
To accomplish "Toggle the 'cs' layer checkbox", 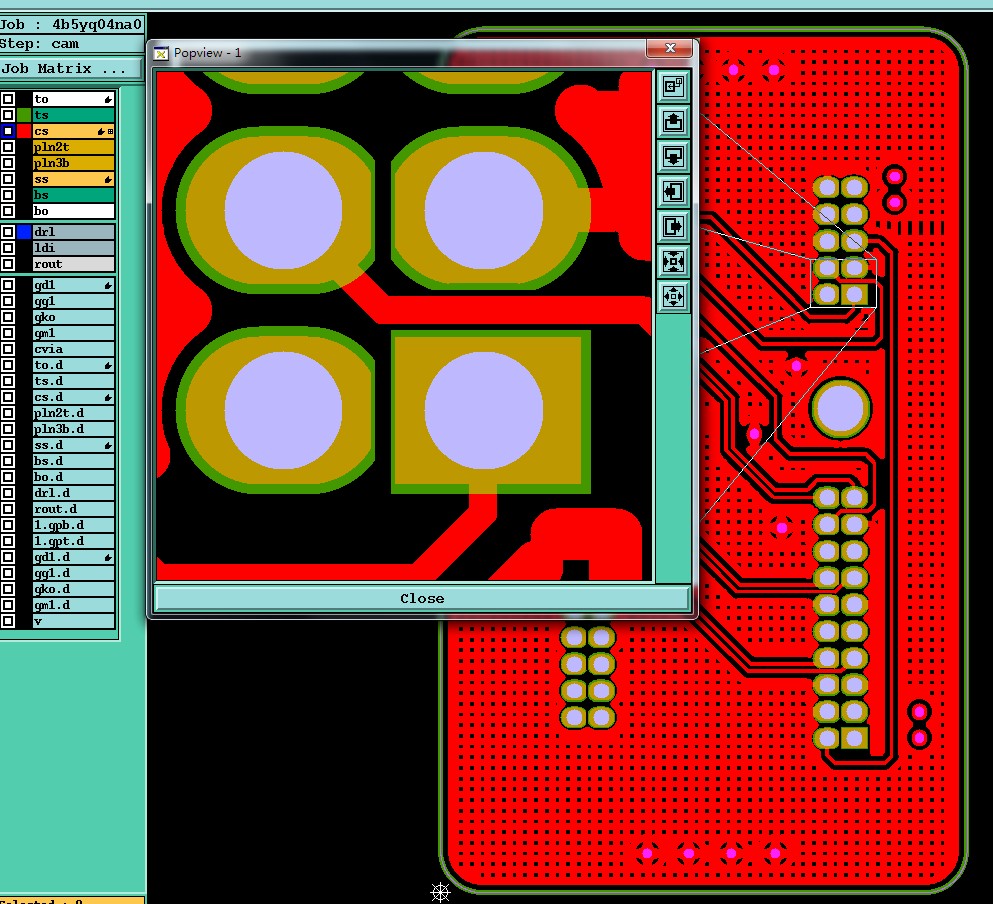I will (8, 131).
